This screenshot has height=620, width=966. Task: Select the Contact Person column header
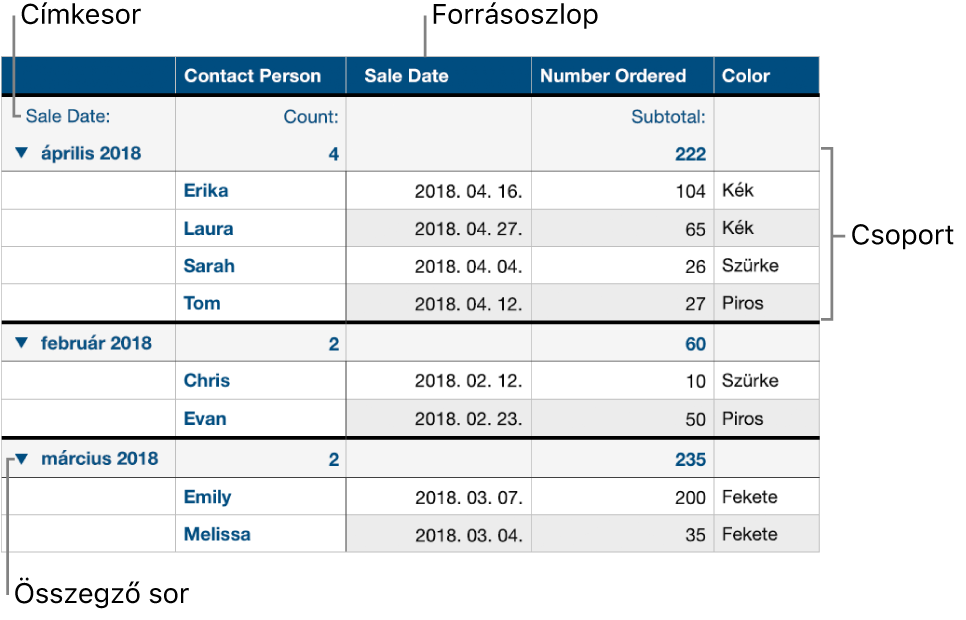click(261, 76)
